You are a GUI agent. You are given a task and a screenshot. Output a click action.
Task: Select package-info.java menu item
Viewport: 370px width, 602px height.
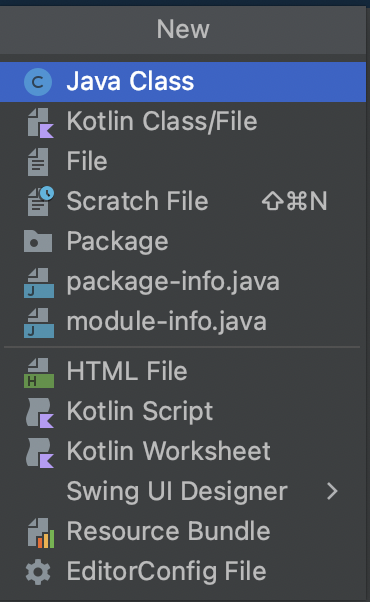pyautogui.click(x=183, y=282)
